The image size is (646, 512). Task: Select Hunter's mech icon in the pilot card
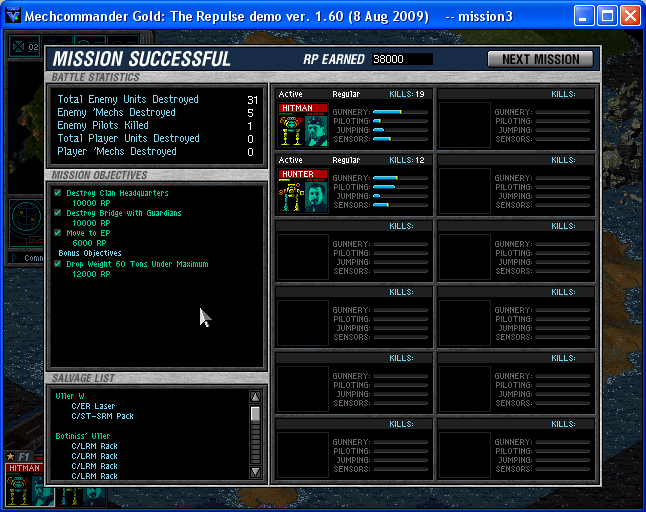click(291, 196)
